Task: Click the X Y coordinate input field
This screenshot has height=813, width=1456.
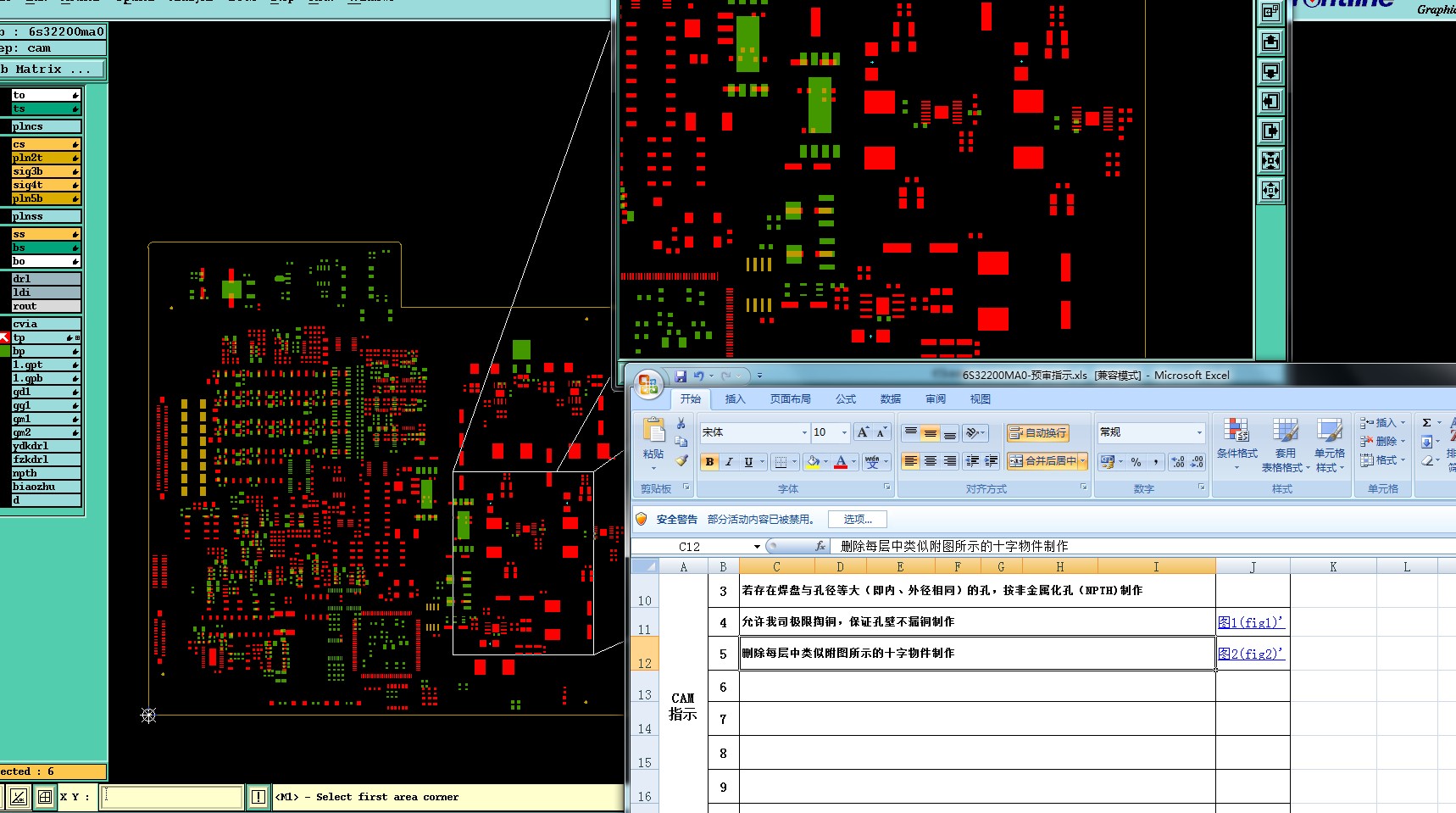Action: click(172, 797)
